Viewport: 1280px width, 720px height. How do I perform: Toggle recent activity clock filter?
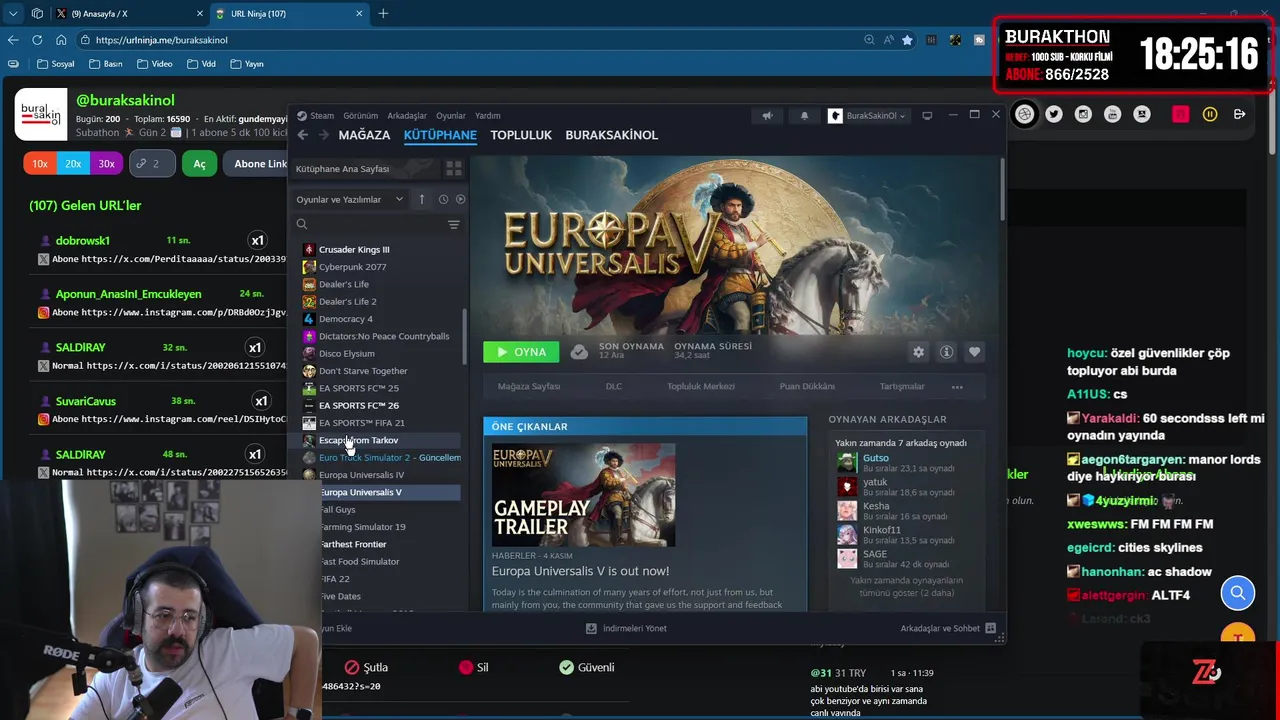pos(443,199)
